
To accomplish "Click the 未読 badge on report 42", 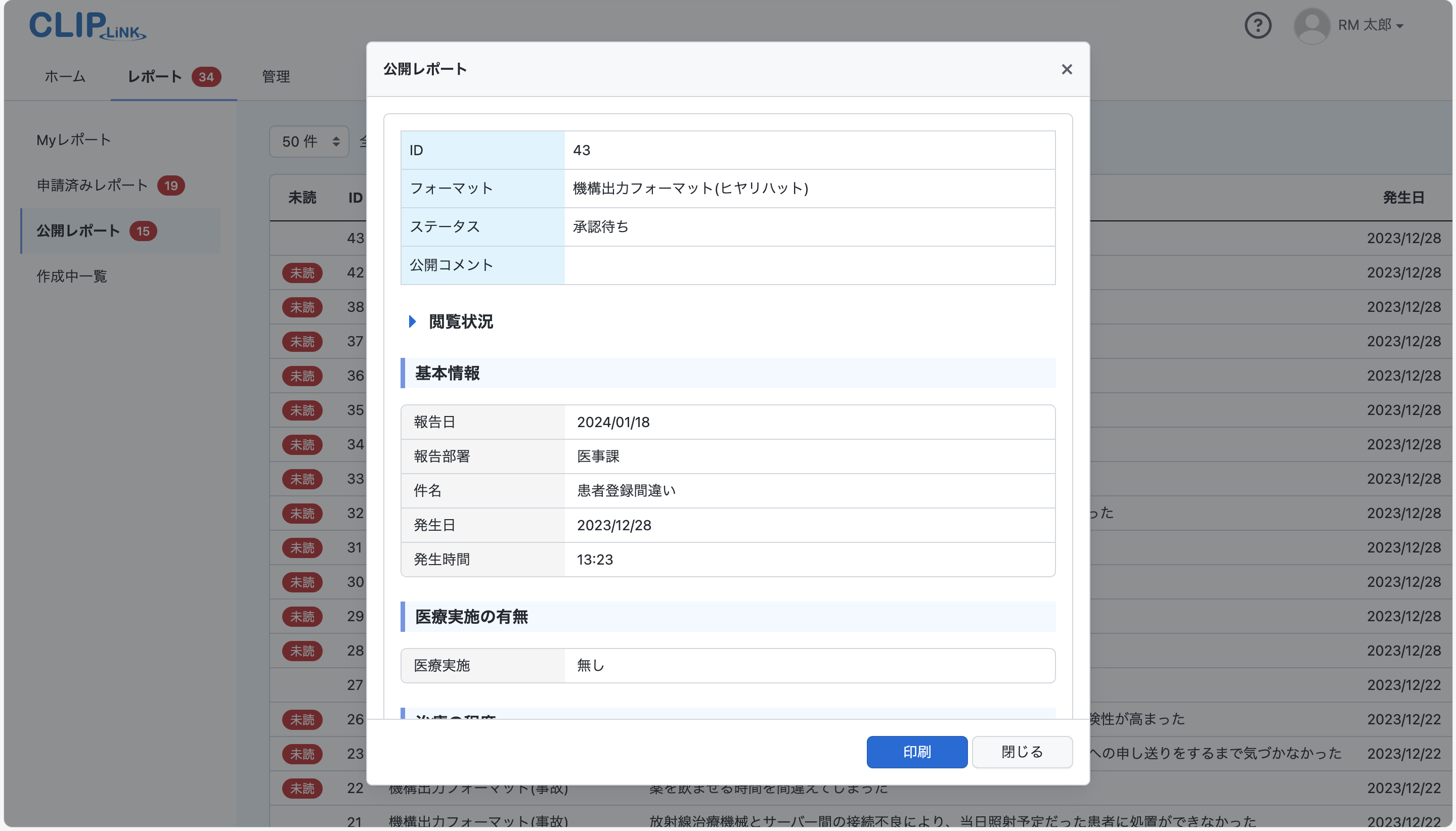I will [x=302, y=273].
